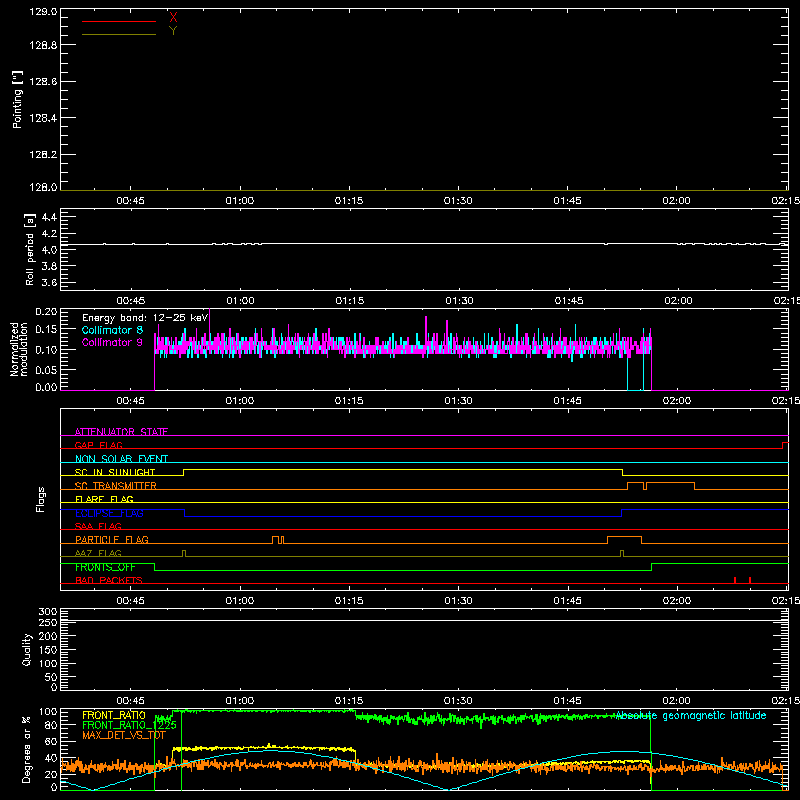Select the red 'X' legend letter
The image size is (800, 800).
coord(173,17)
